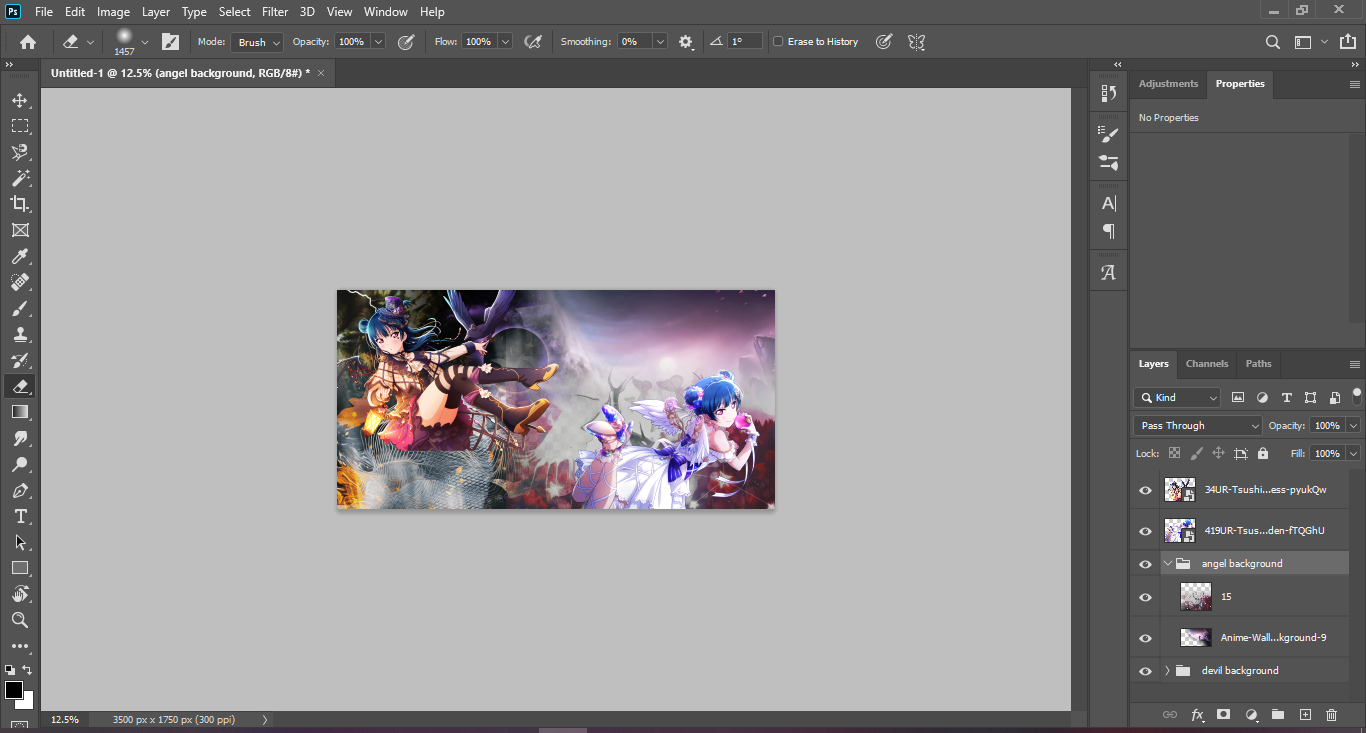1366x733 pixels.
Task: Select the Rectangular Marquee tool
Action: pos(19,126)
